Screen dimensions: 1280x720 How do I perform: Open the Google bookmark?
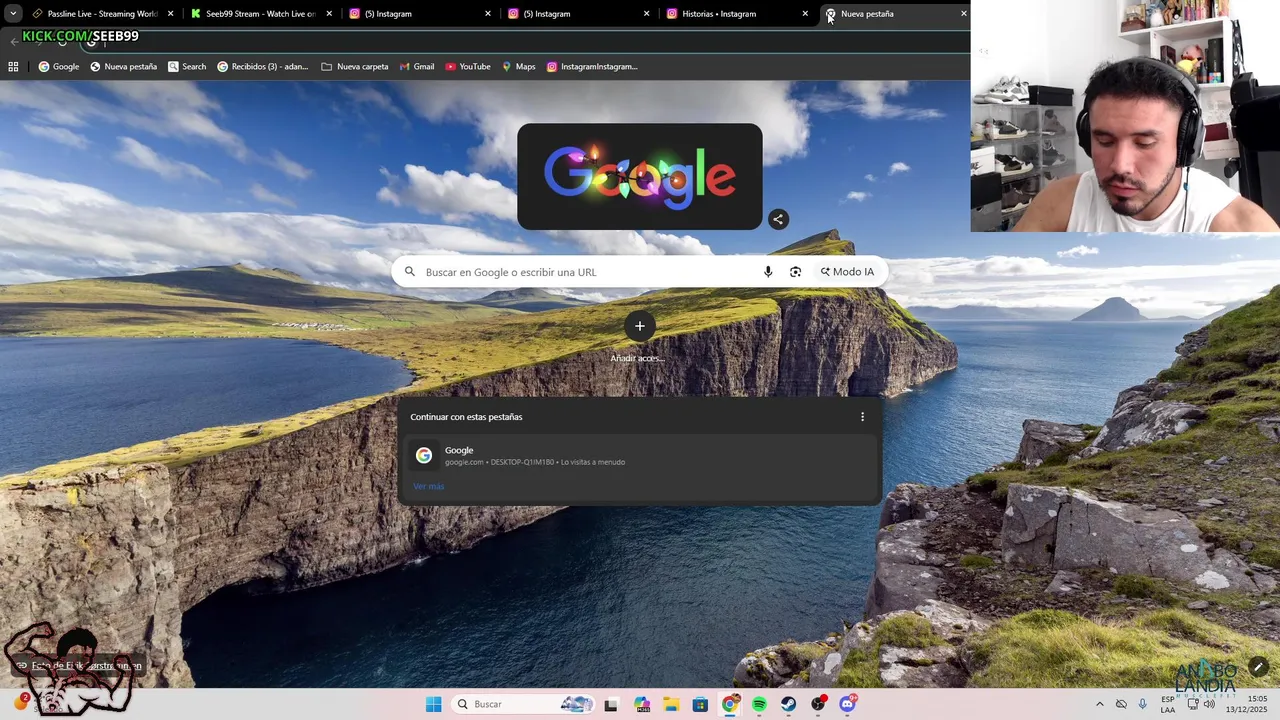point(59,67)
